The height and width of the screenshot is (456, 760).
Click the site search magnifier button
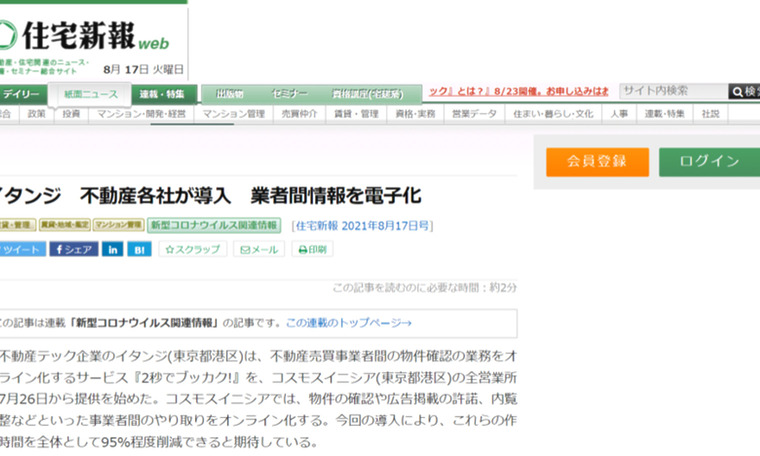click(743, 92)
